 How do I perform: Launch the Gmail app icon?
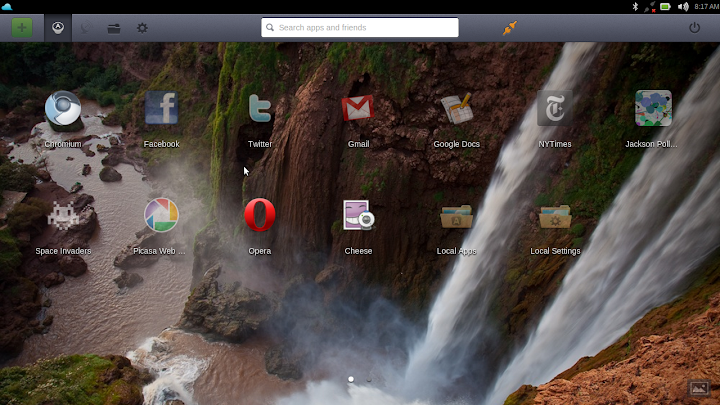358,108
